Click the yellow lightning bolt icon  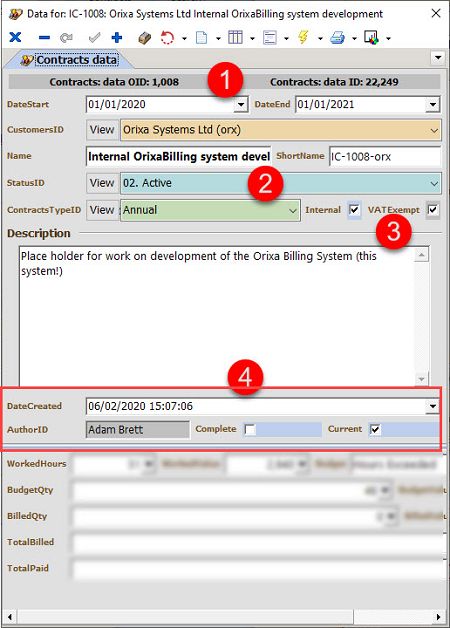[x=303, y=38]
